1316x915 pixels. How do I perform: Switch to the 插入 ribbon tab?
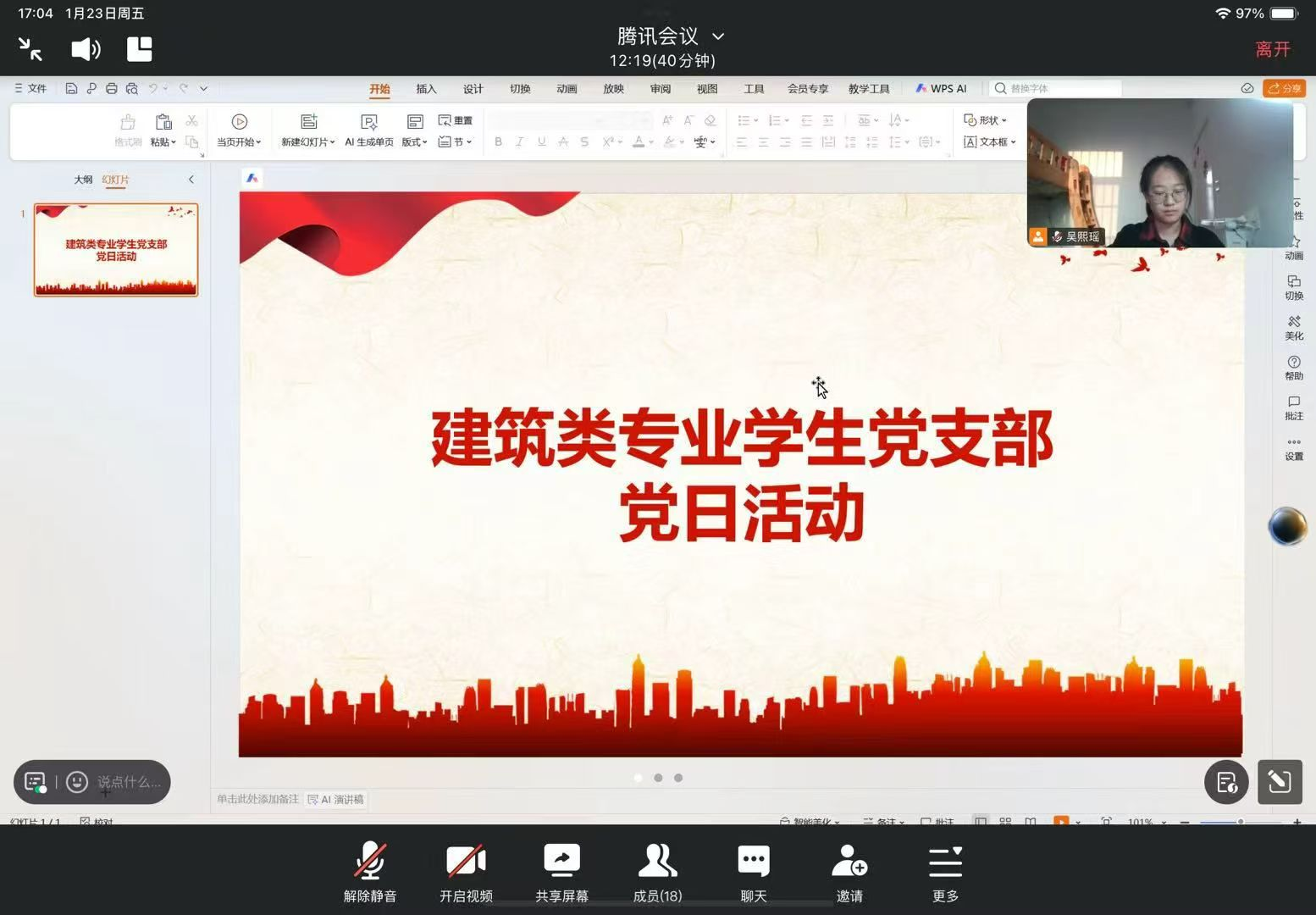click(426, 89)
